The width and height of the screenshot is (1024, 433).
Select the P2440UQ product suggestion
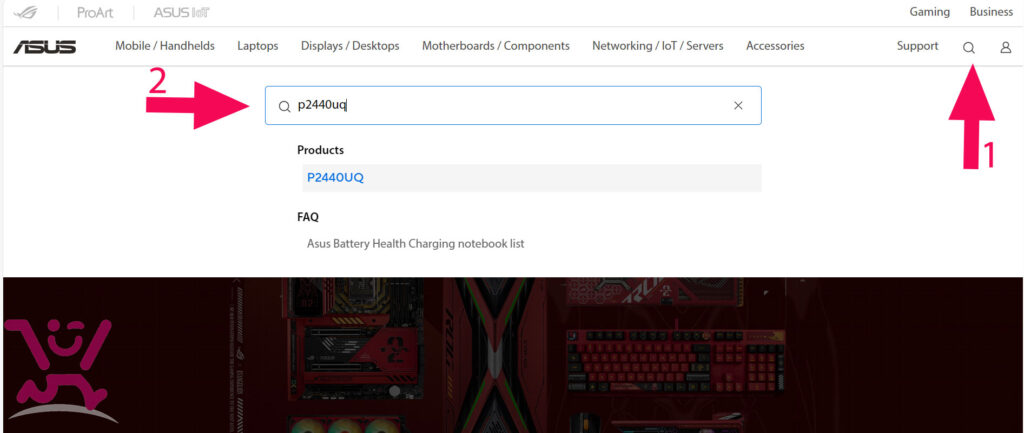point(532,178)
